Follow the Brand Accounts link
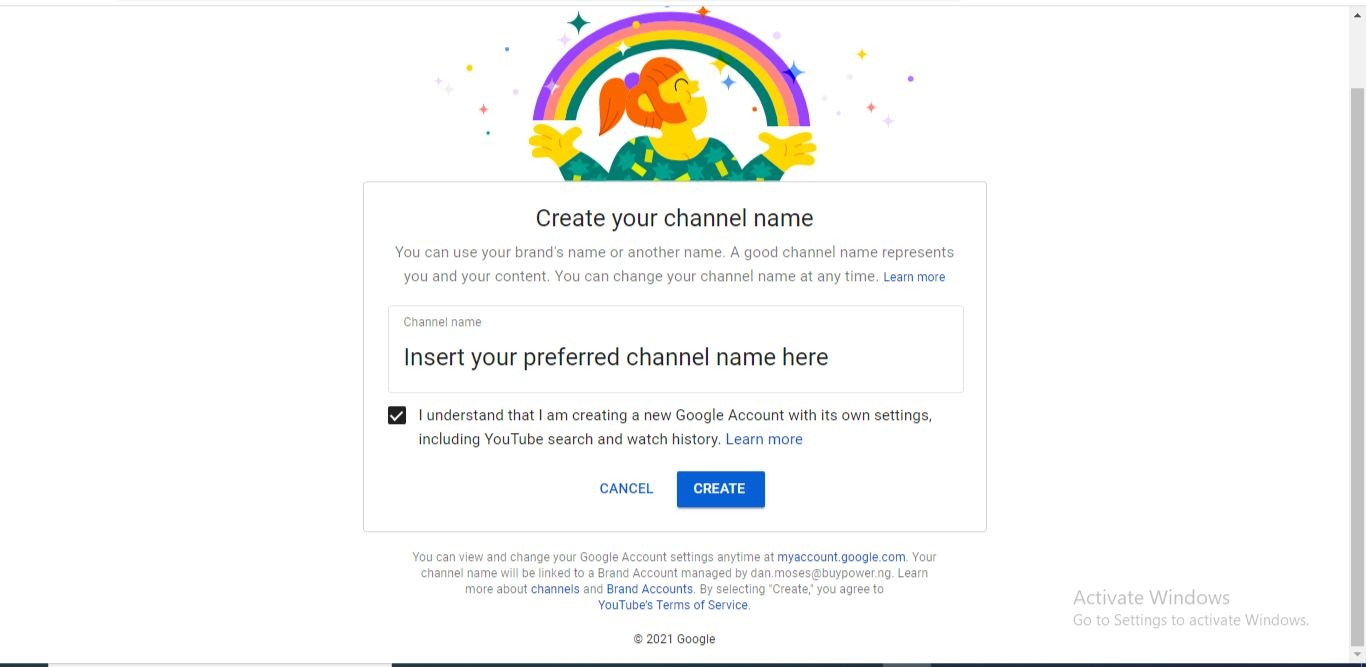Screen dimensions: 1366x667 (649, 589)
